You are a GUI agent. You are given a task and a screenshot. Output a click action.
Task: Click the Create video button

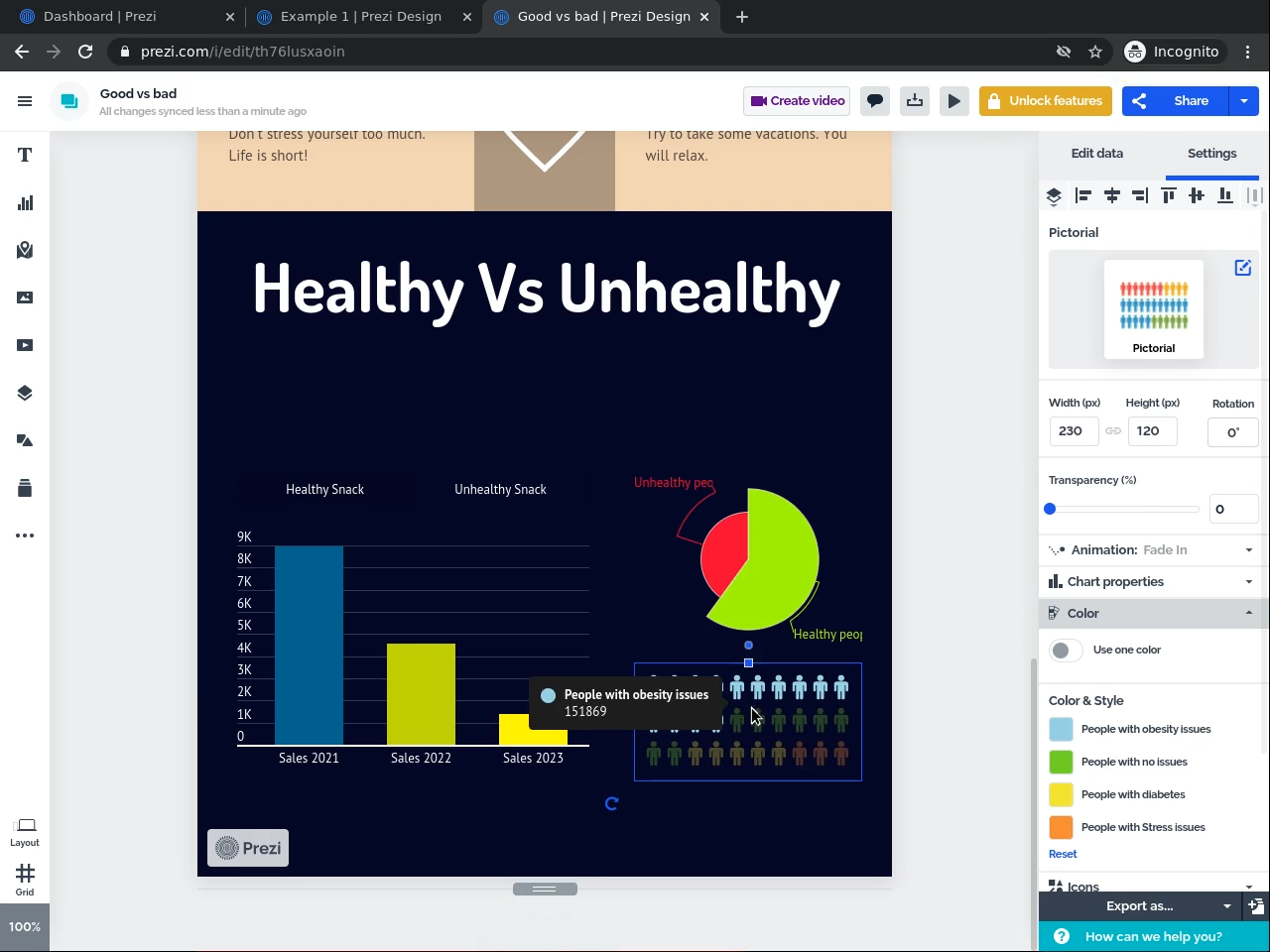798,100
